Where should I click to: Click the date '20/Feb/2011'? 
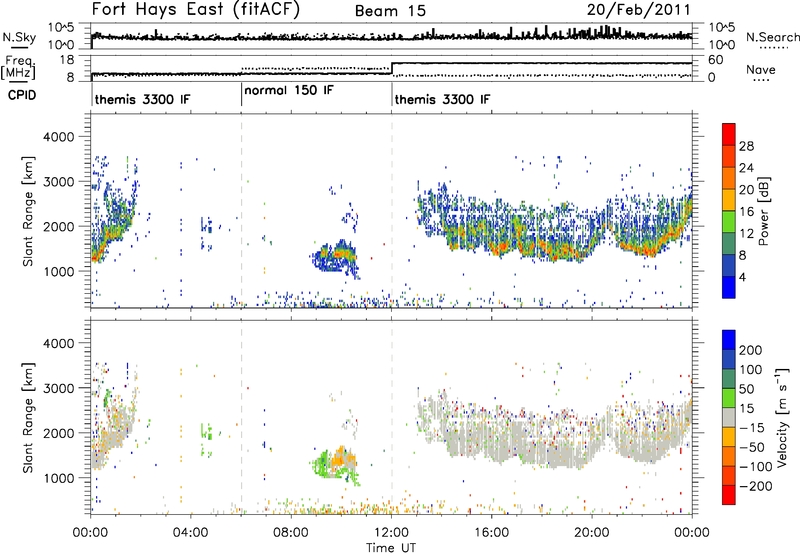pyautogui.click(x=638, y=9)
